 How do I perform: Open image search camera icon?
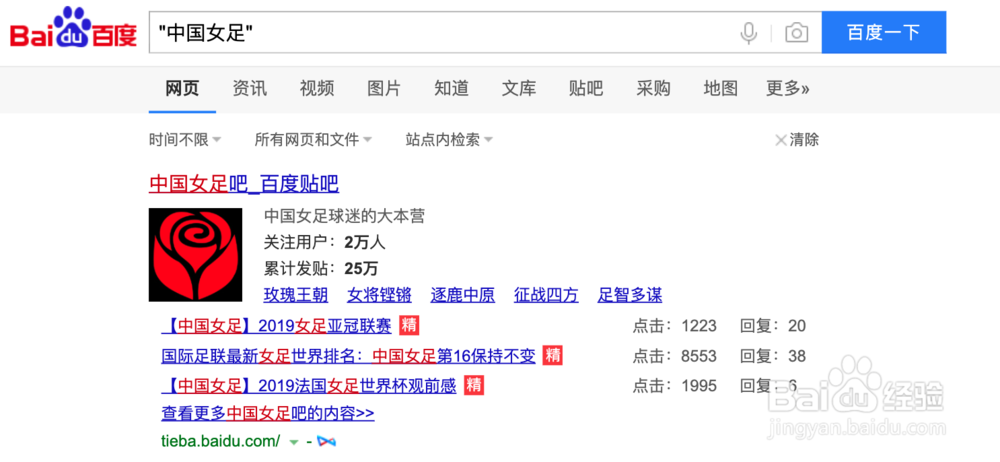click(797, 33)
